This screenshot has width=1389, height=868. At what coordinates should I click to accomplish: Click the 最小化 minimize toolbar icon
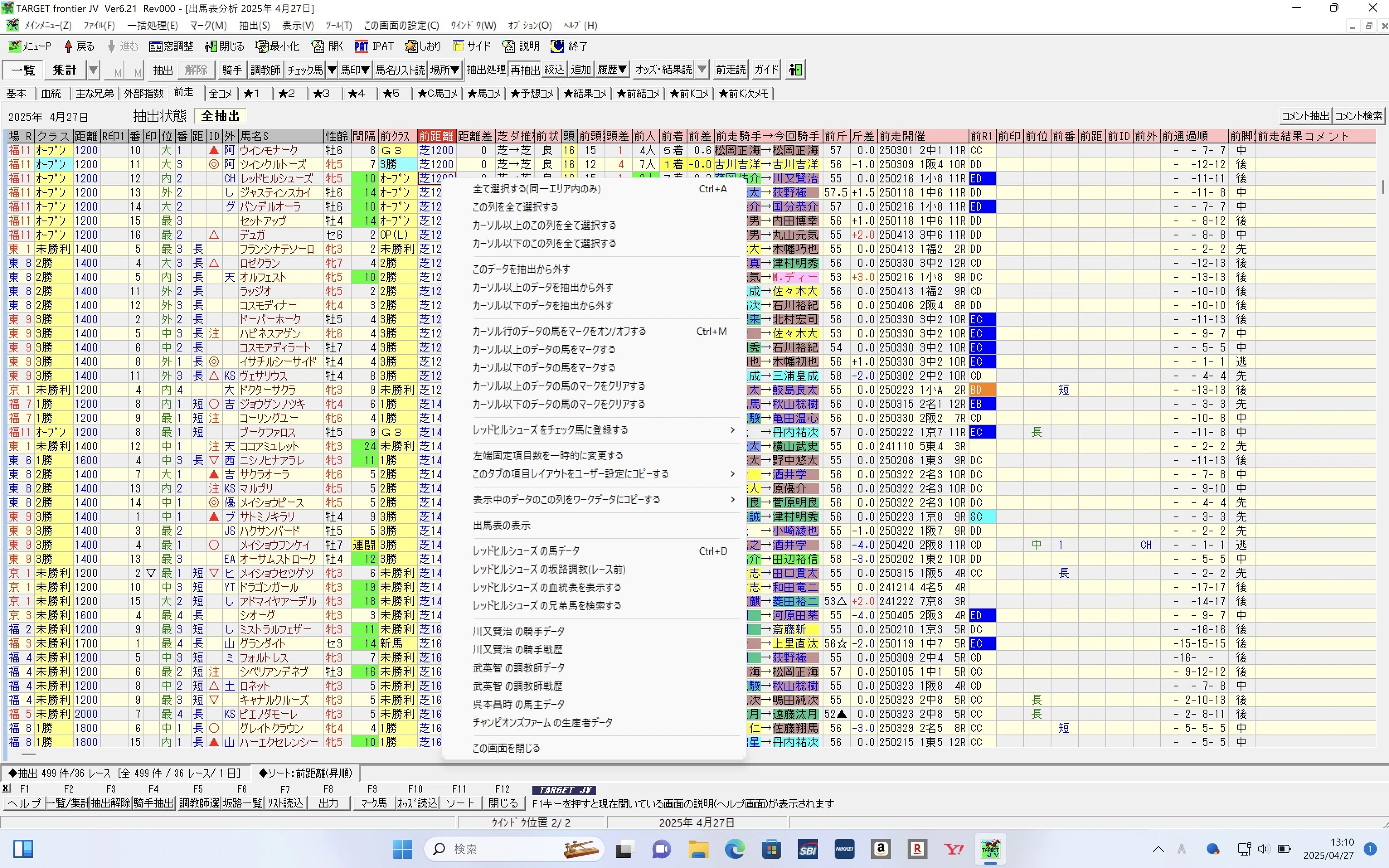pyautogui.click(x=277, y=46)
